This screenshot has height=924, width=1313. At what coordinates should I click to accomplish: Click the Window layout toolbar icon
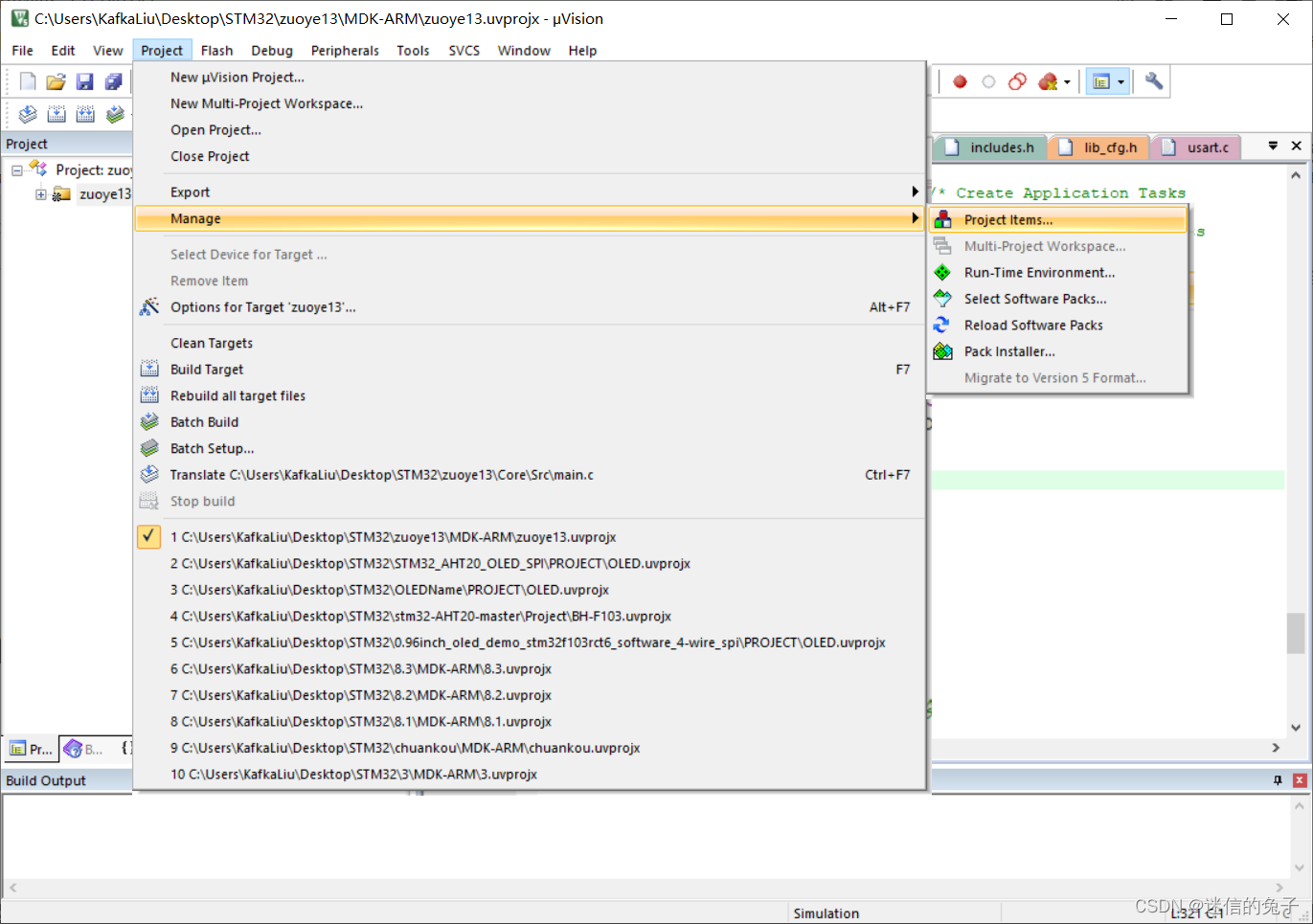pyautogui.click(x=1101, y=81)
